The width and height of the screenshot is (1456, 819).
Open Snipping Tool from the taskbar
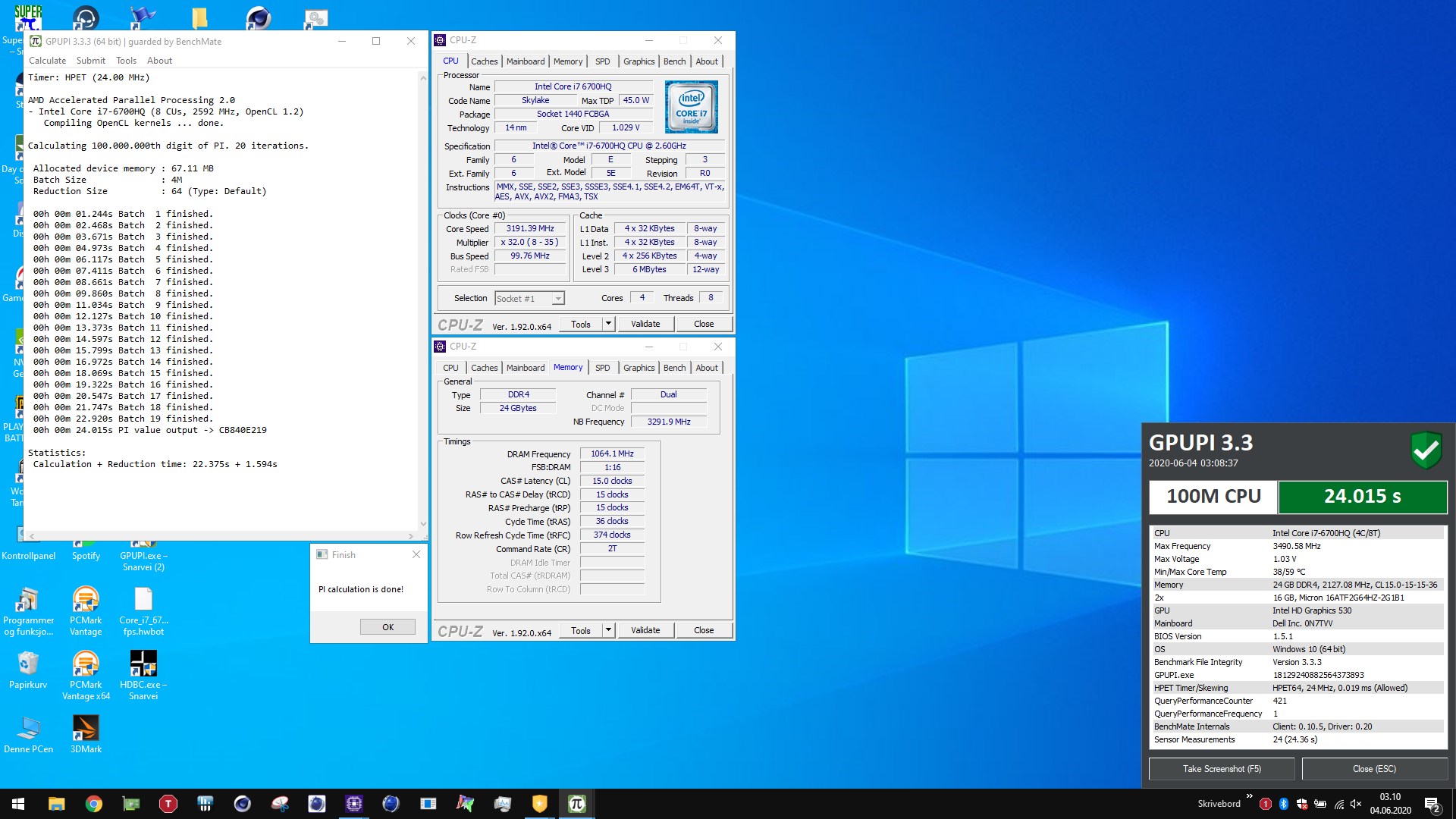click(280, 804)
